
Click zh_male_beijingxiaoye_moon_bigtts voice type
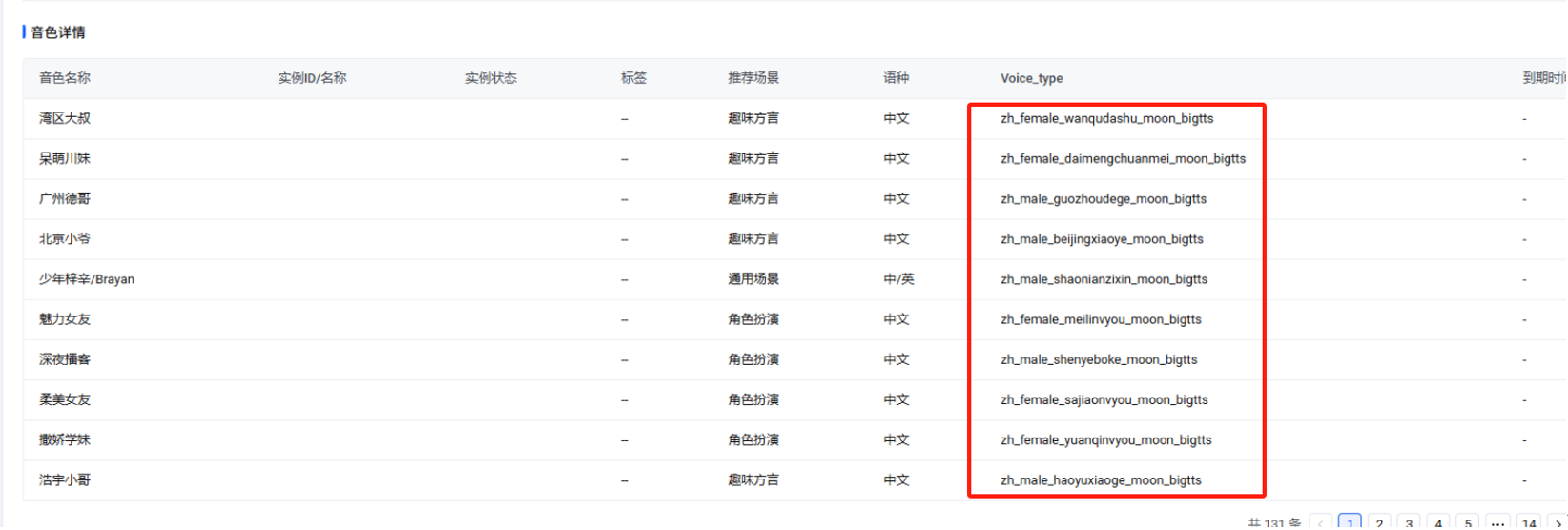pyautogui.click(x=1102, y=238)
